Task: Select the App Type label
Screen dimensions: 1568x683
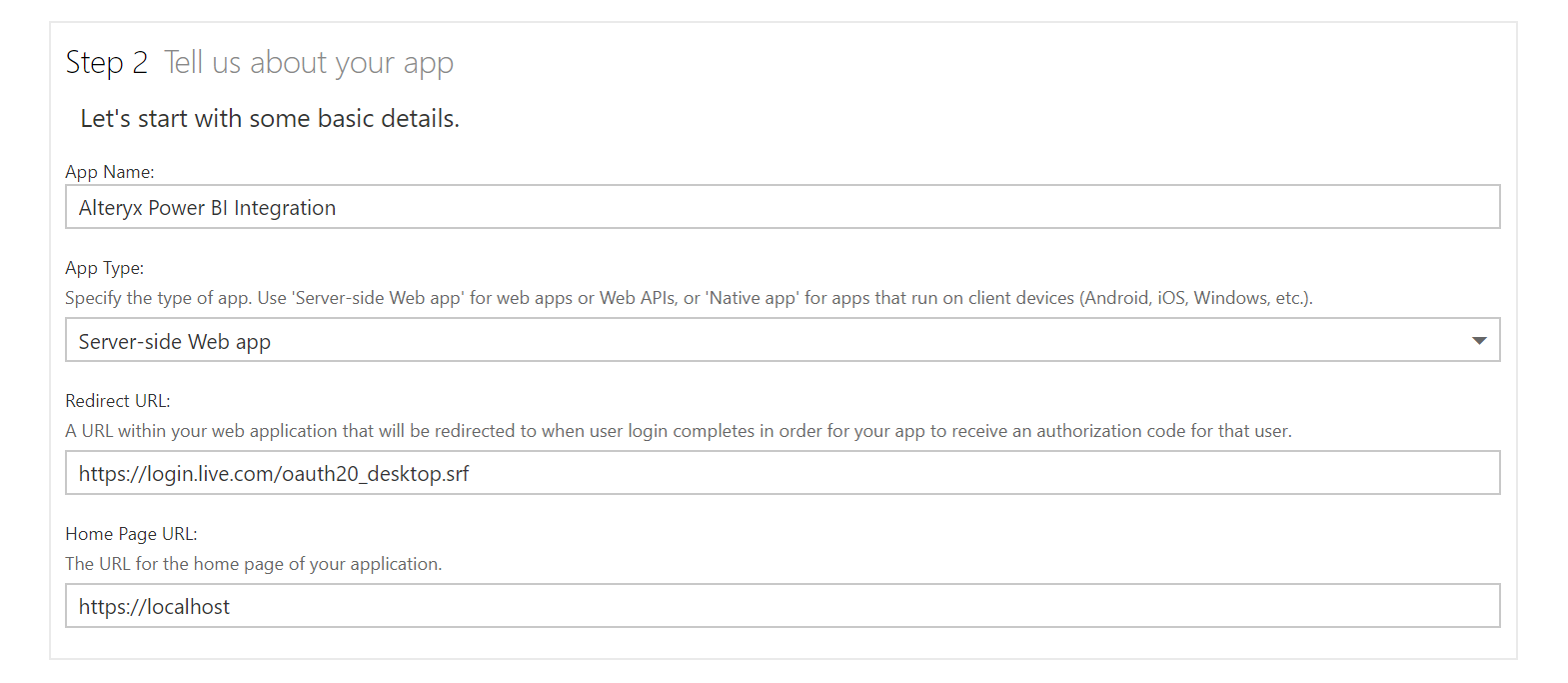Action: point(104,267)
